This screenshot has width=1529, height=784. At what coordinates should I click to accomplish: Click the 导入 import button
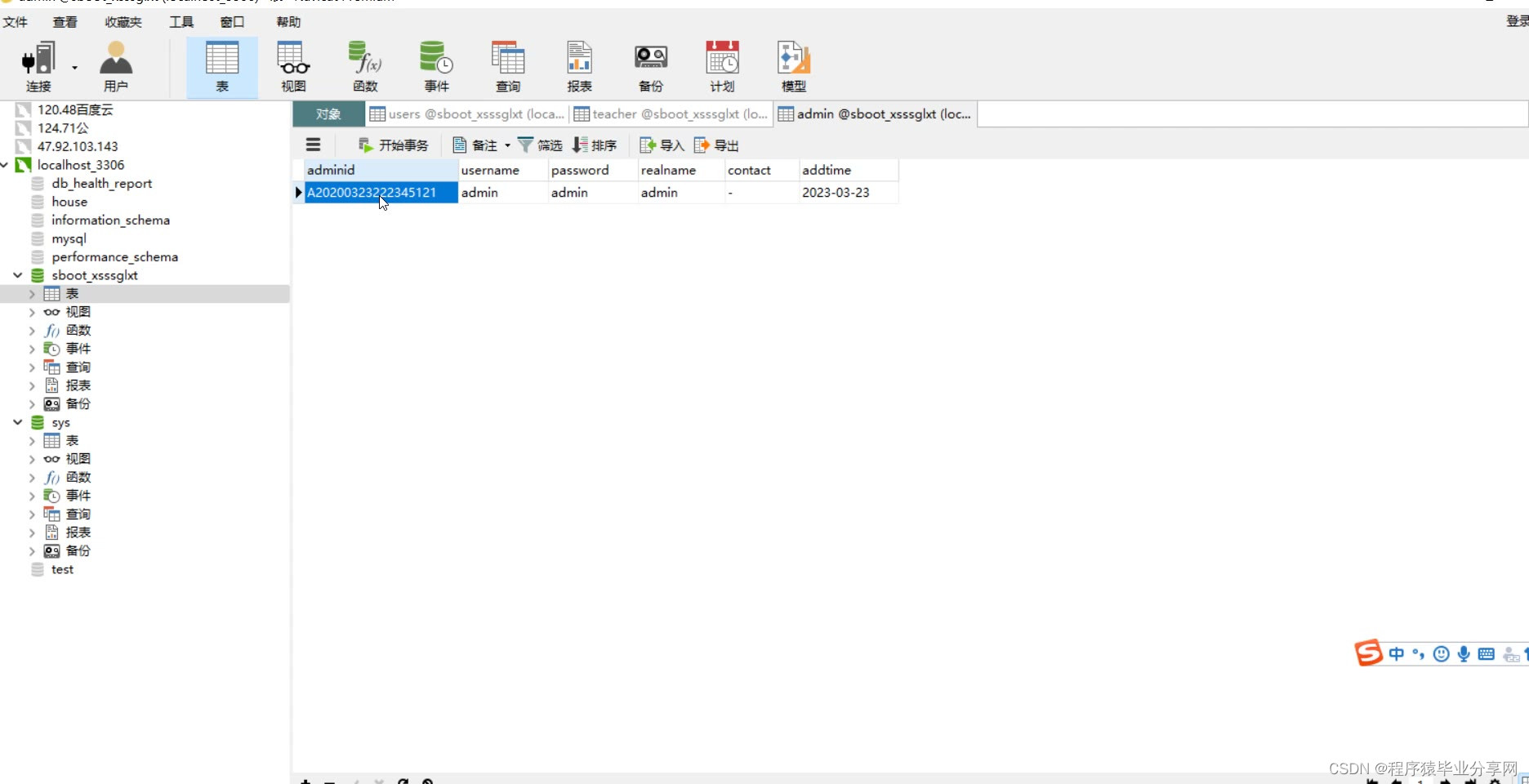[662, 145]
